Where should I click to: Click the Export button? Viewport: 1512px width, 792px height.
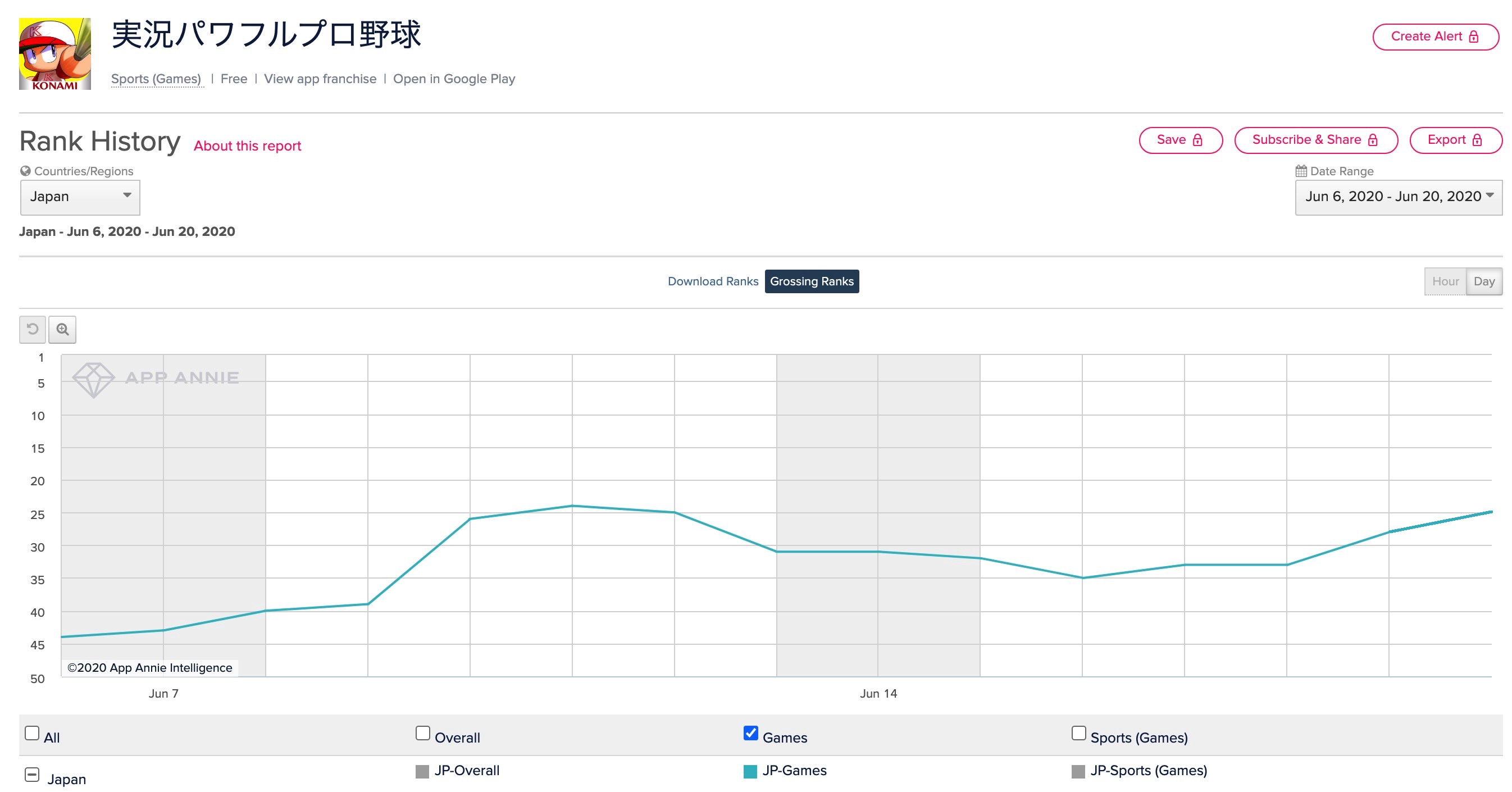[1456, 140]
